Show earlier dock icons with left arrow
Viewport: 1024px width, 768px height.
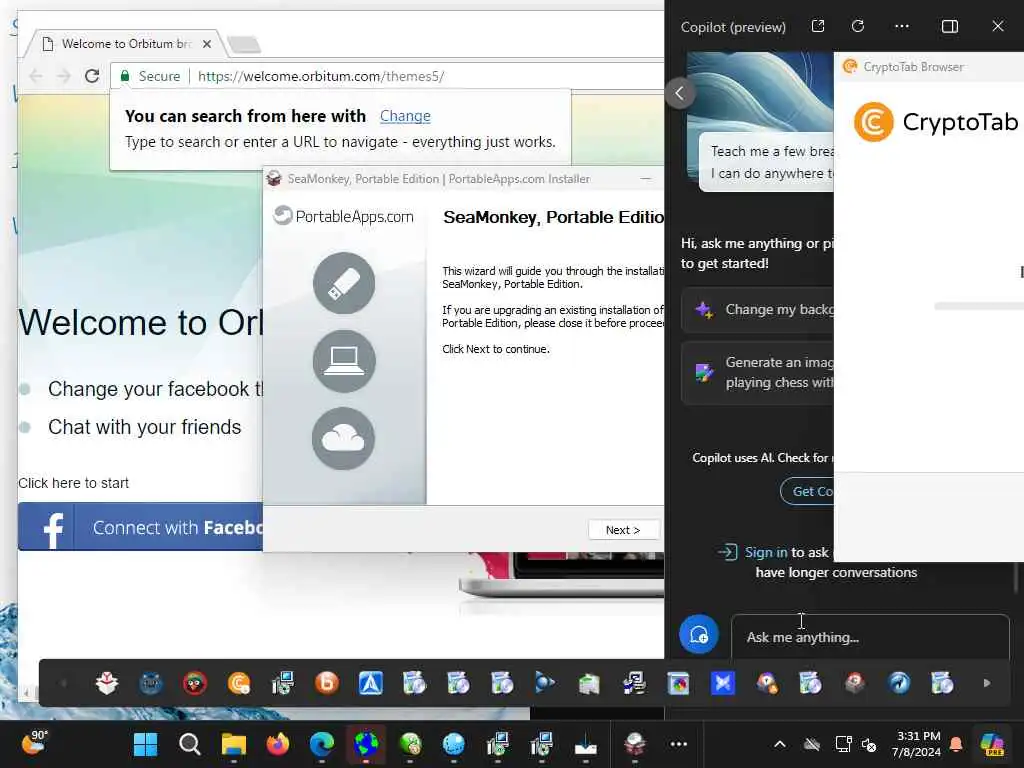(63, 683)
